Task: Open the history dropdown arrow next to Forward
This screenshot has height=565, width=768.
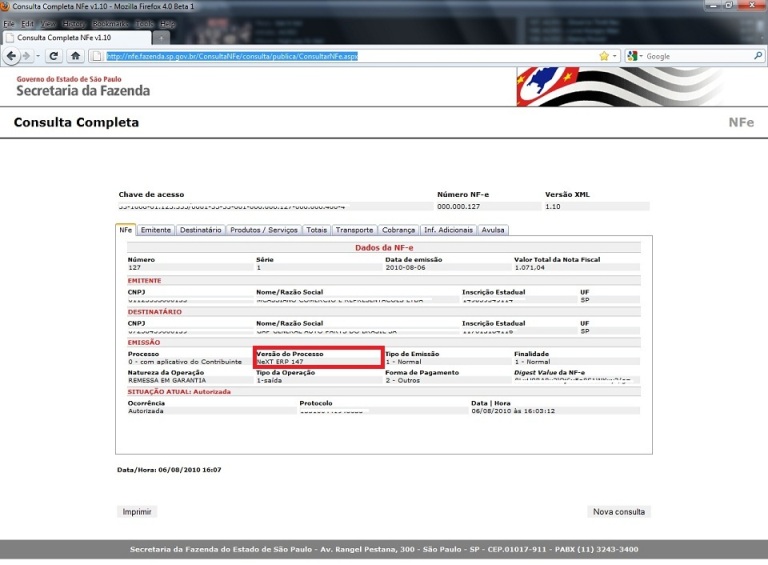Action: (x=38, y=56)
